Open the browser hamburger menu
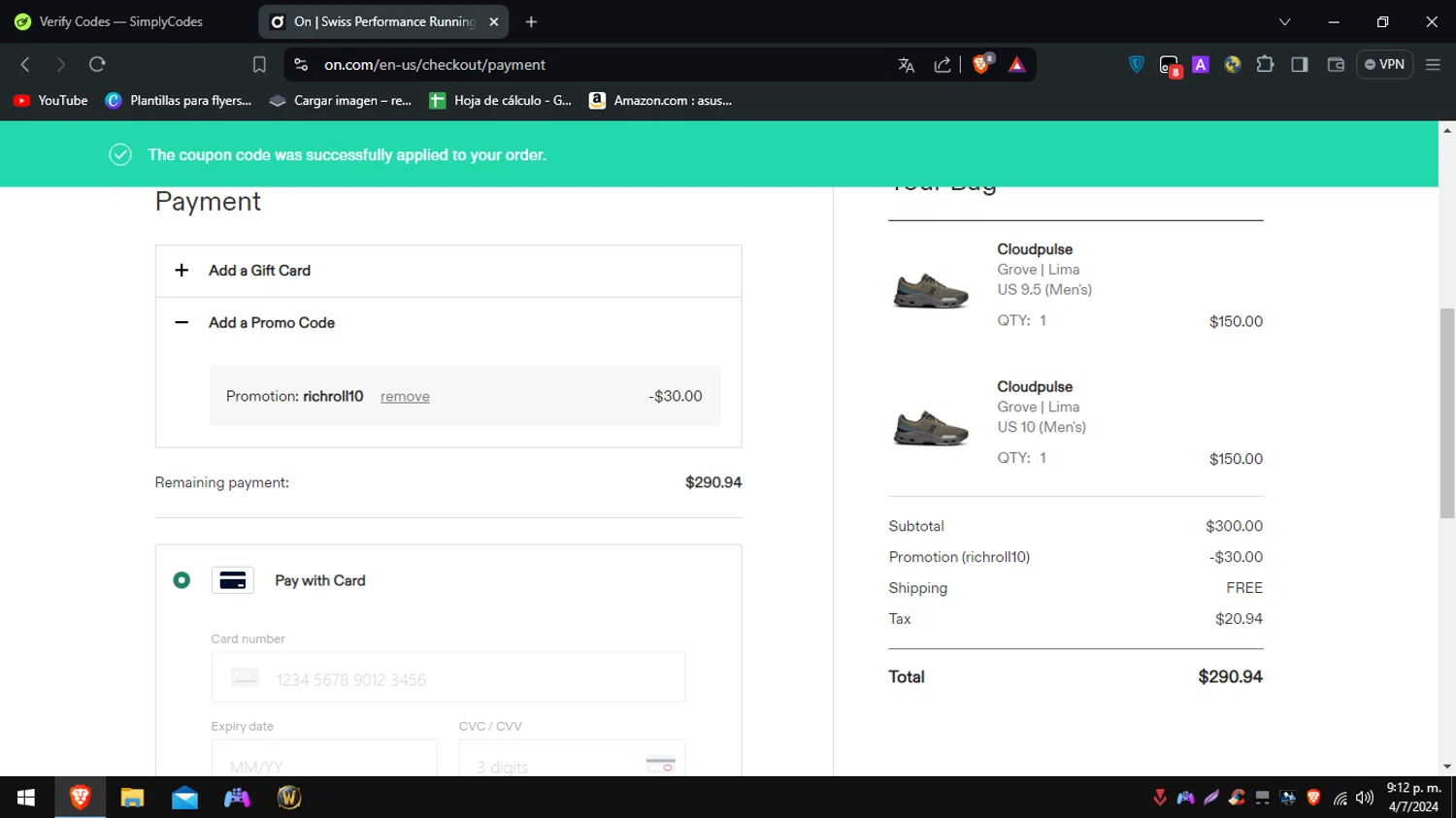 coord(1433,64)
